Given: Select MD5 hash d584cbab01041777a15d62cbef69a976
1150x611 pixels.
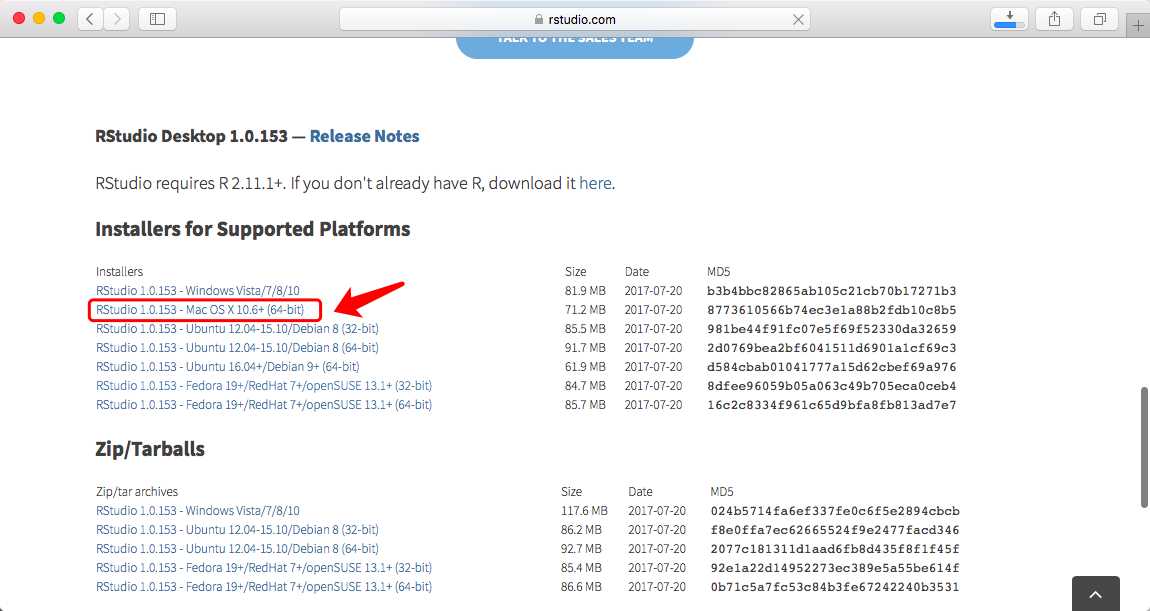Looking at the screenshot, I should (x=832, y=367).
